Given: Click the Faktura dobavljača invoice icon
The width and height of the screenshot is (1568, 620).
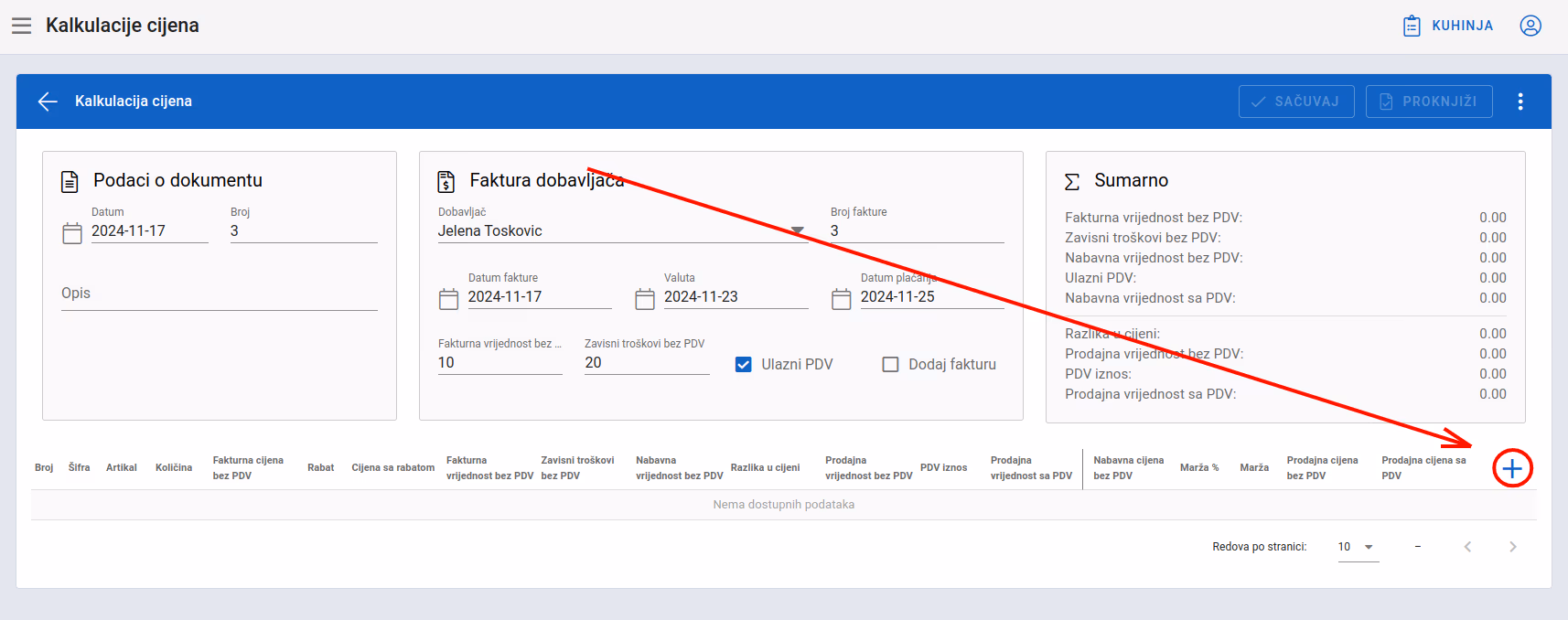Looking at the screenshot, I should (x=446, y=182).
